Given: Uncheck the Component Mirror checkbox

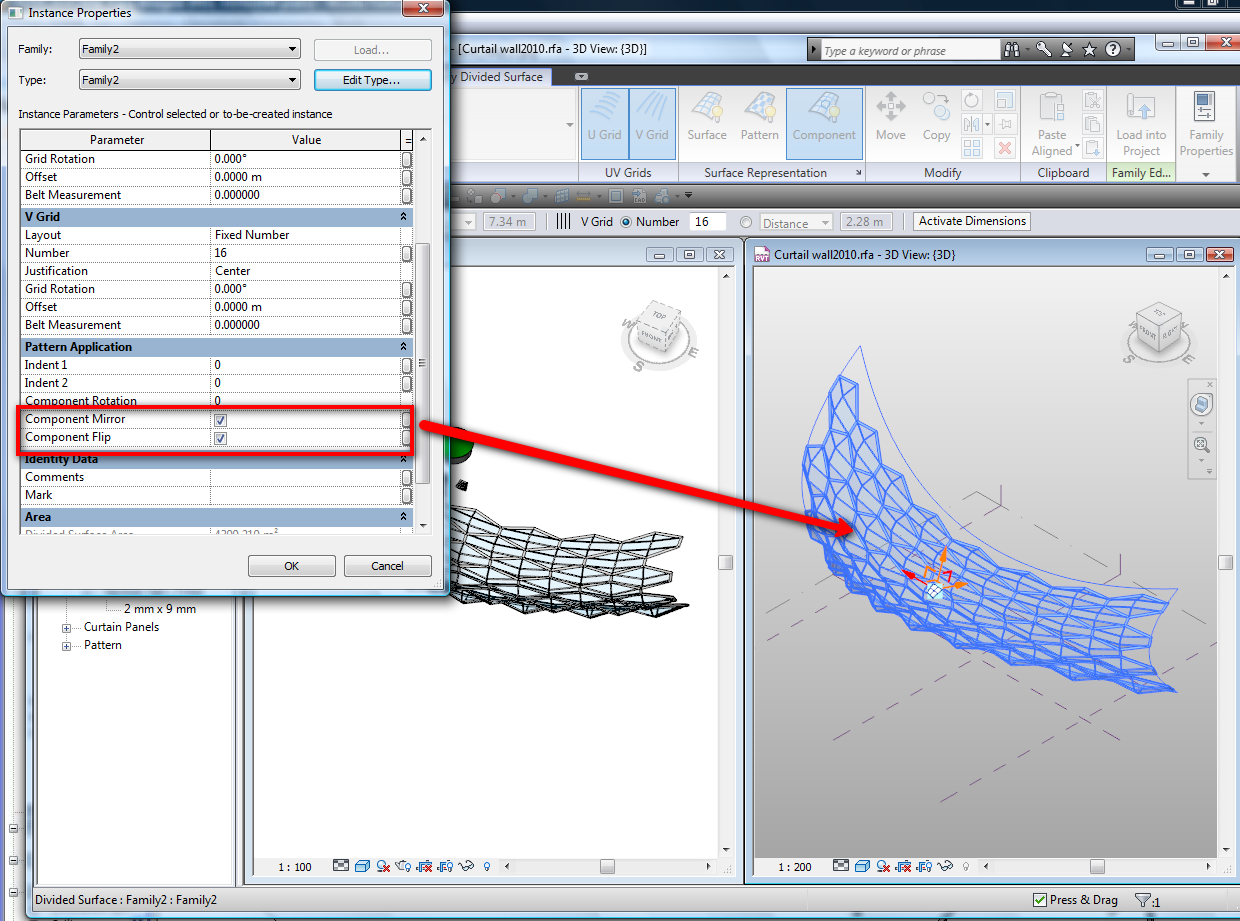Looking at the screenshot, I should coord(220,420).
